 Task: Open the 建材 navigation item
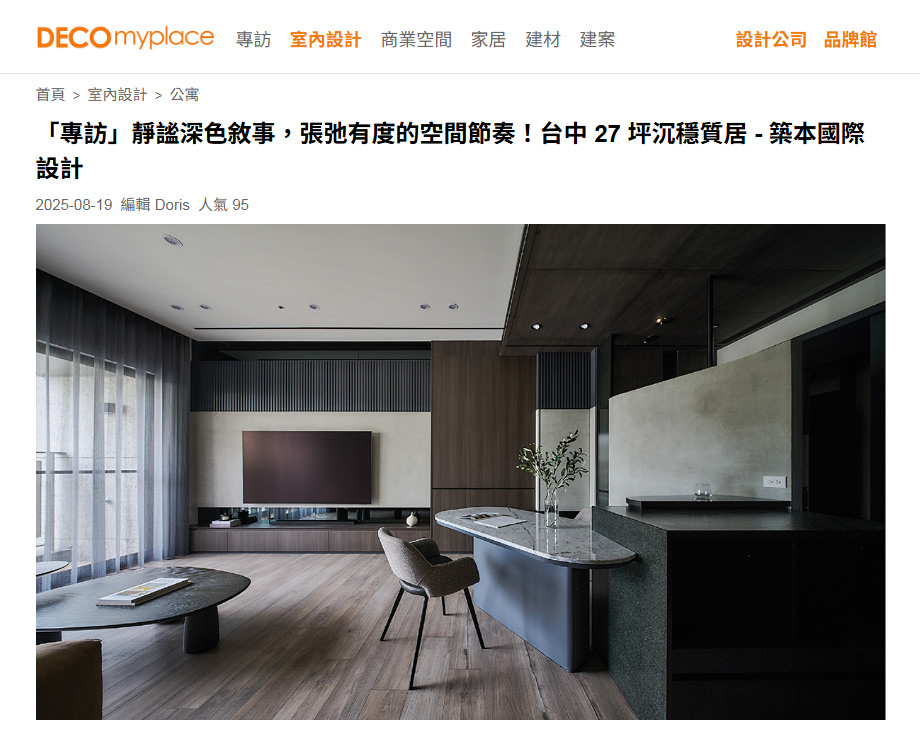pyautogui.click(x=543, y=39)
